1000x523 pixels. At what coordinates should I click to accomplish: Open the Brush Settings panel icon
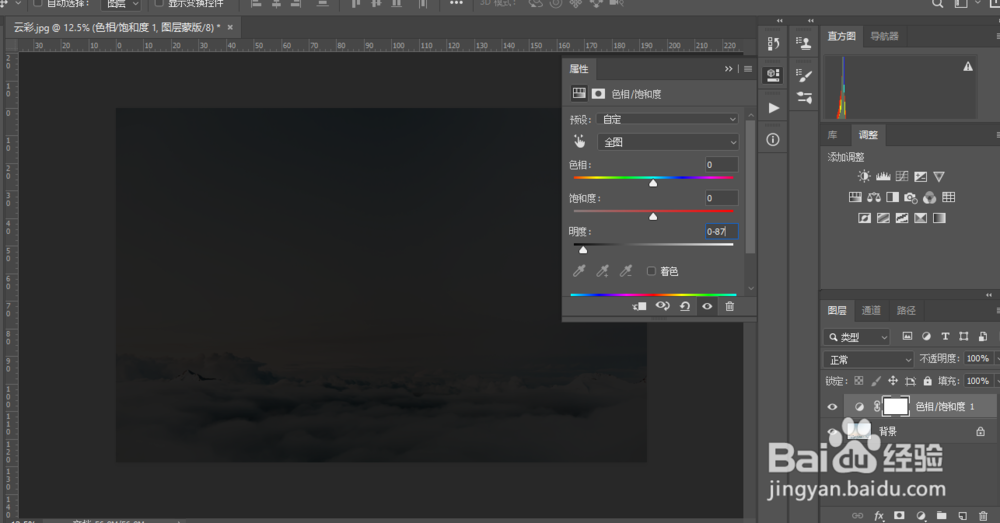point(804,75)
